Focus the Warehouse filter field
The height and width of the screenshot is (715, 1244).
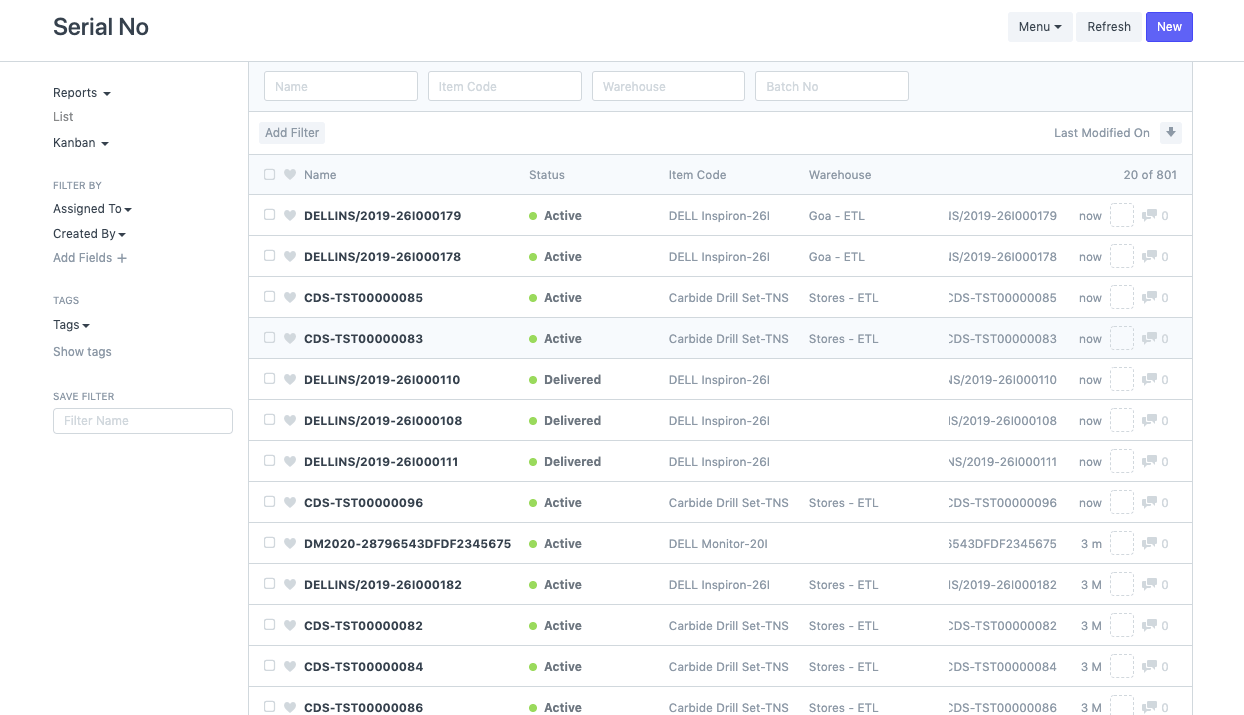(x=668, y=86)
